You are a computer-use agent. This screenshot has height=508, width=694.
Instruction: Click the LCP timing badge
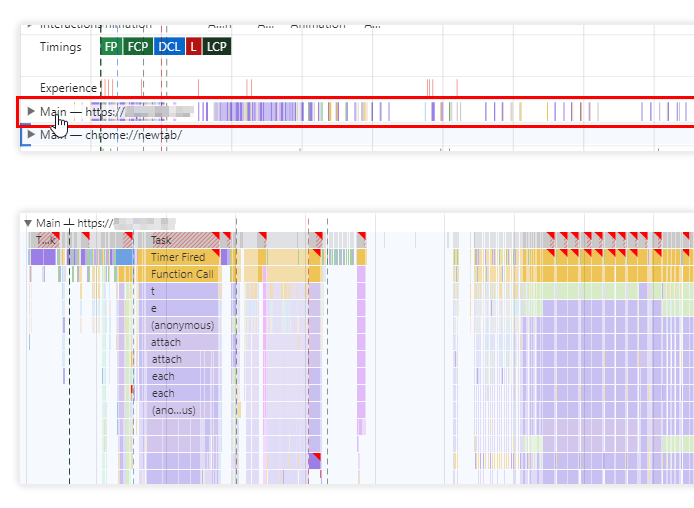pyautogui.click(x=217, y=46)
